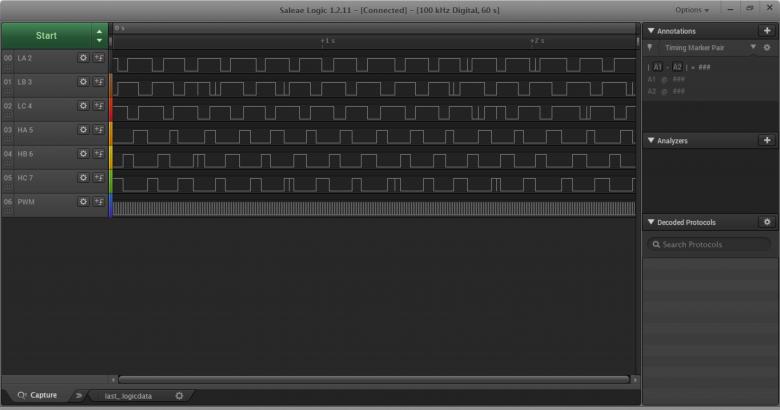Open settings gear on last_logicdata tab
The image size is (780, 410).
pyautogui.click(x=179, y=396)
